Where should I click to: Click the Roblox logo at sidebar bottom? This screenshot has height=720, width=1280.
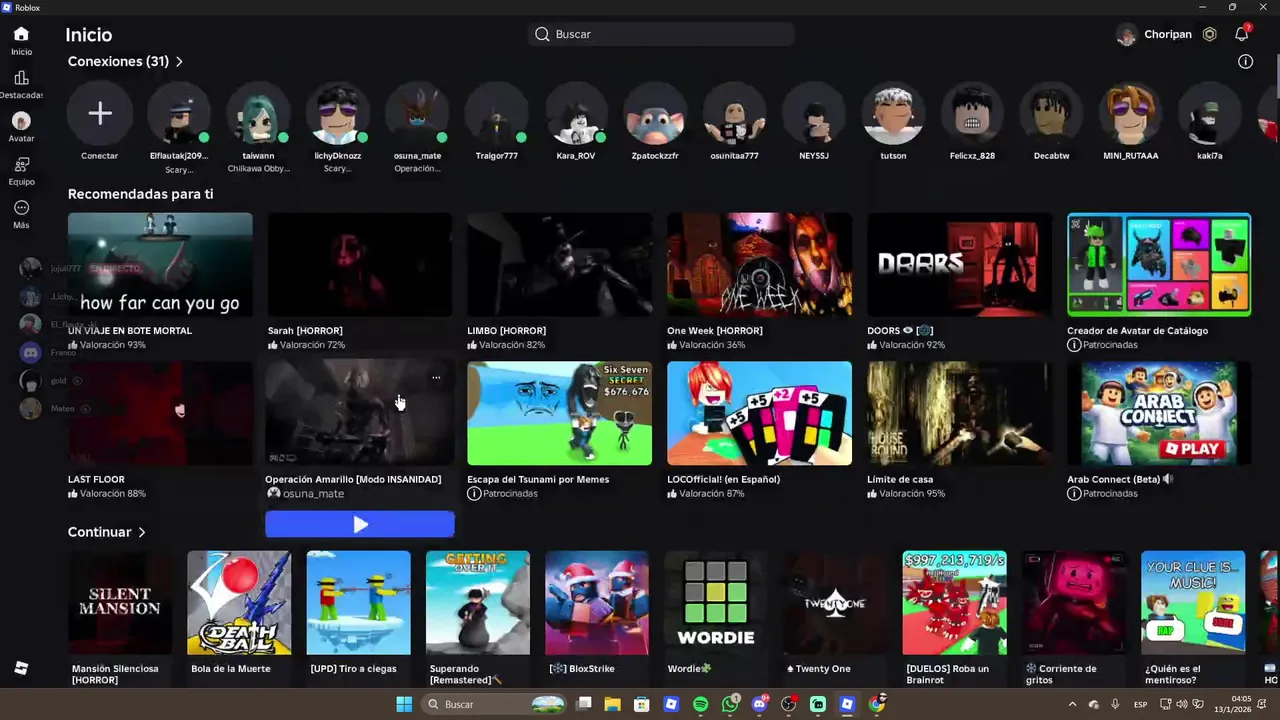21,668
